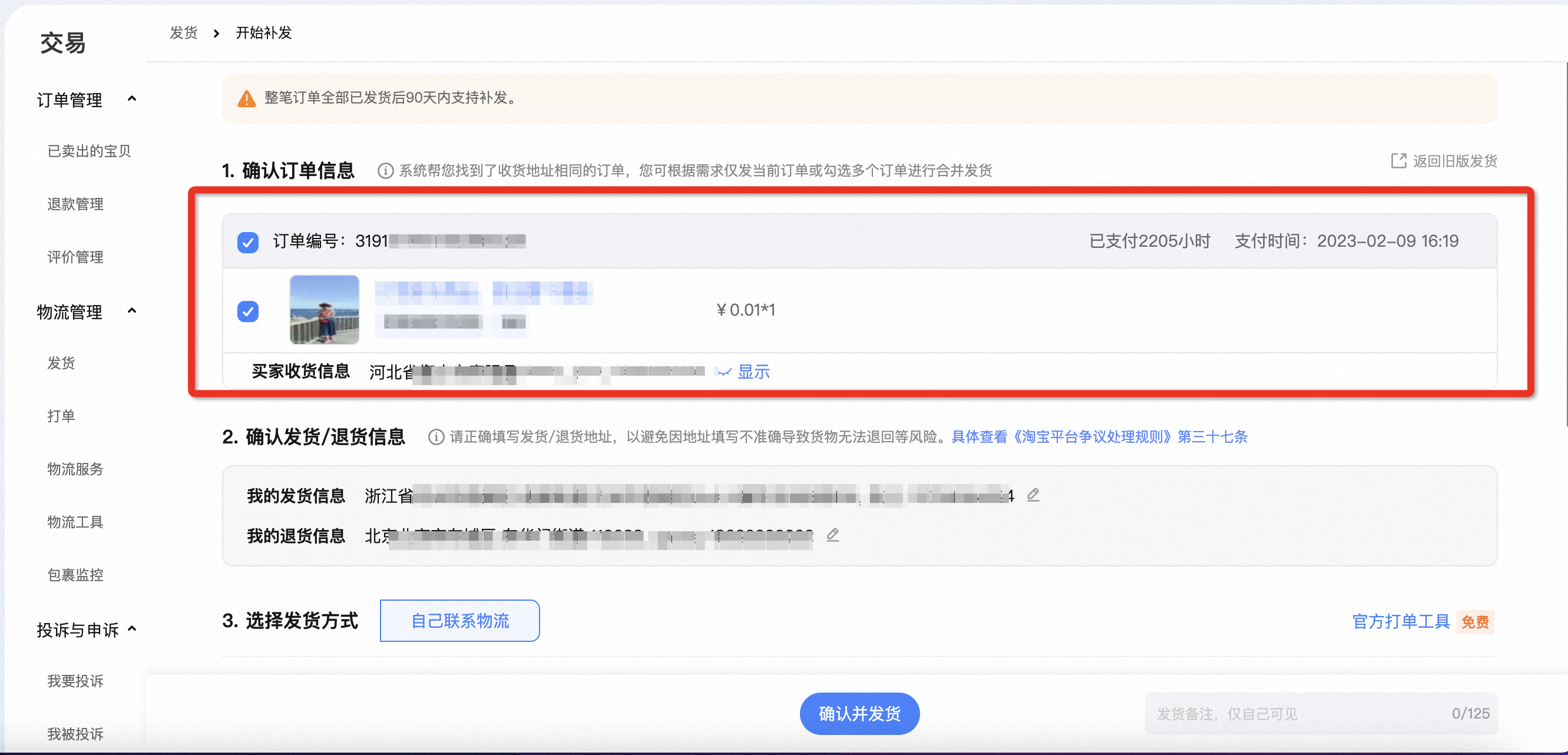
Task: Click the breadcrumb arrow after 发货
Action: (217, 34)
